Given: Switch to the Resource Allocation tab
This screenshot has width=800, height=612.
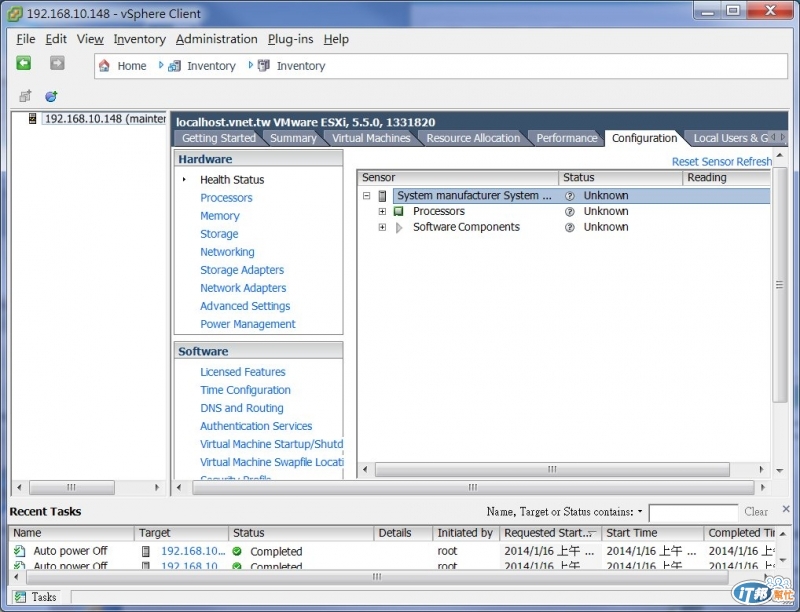Looking at the screenshot, I should (x=473, y=138).
